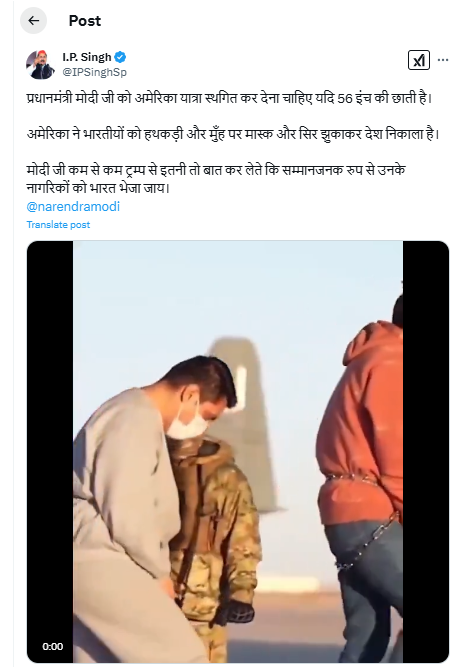Click Translate post
Screen dimensions: 454x667
tap(58, 225)
